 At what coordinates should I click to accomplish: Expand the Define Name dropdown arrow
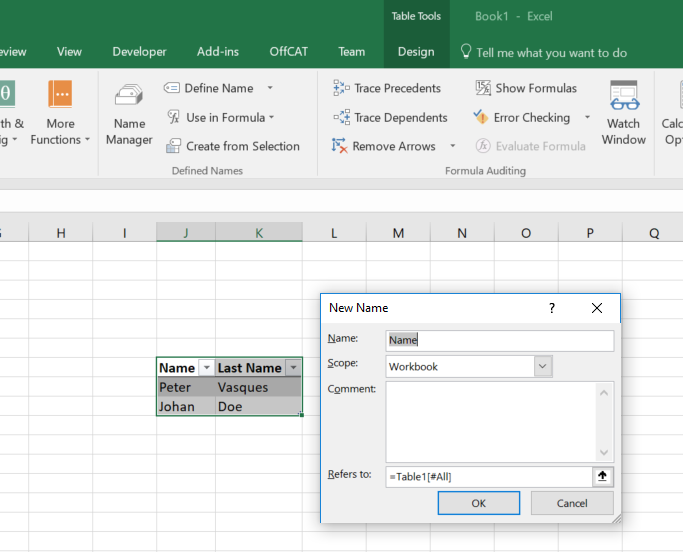click(x=270, y=88)
